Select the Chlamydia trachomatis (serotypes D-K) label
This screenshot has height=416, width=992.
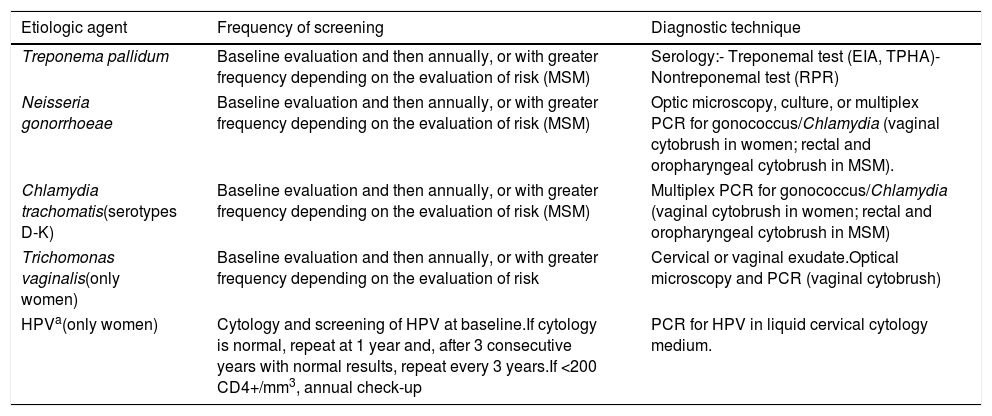click(67, 208)
